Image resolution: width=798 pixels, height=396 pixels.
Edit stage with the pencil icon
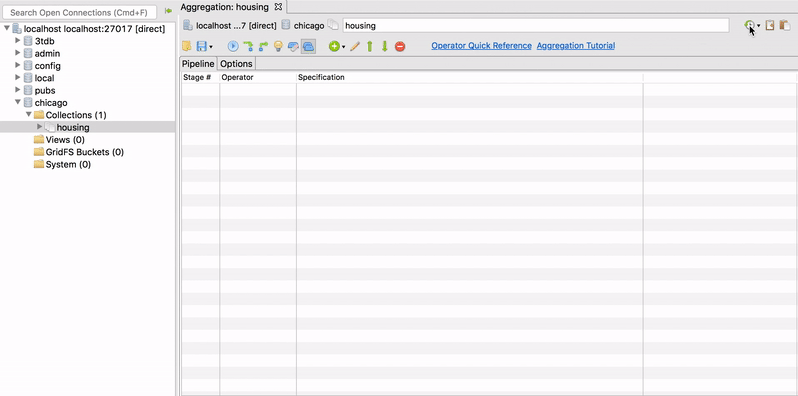pyautogui.click(x=355, y=46)
